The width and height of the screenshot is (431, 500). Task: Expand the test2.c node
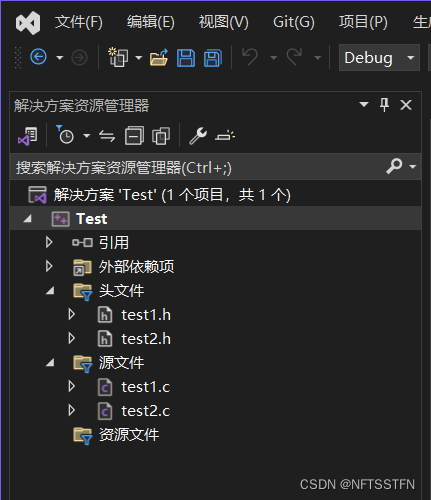(72, 410)
